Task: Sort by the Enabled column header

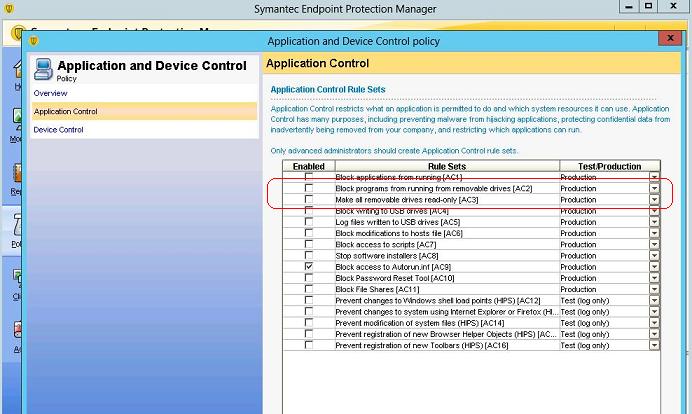Action: click(x=309, y=166)
